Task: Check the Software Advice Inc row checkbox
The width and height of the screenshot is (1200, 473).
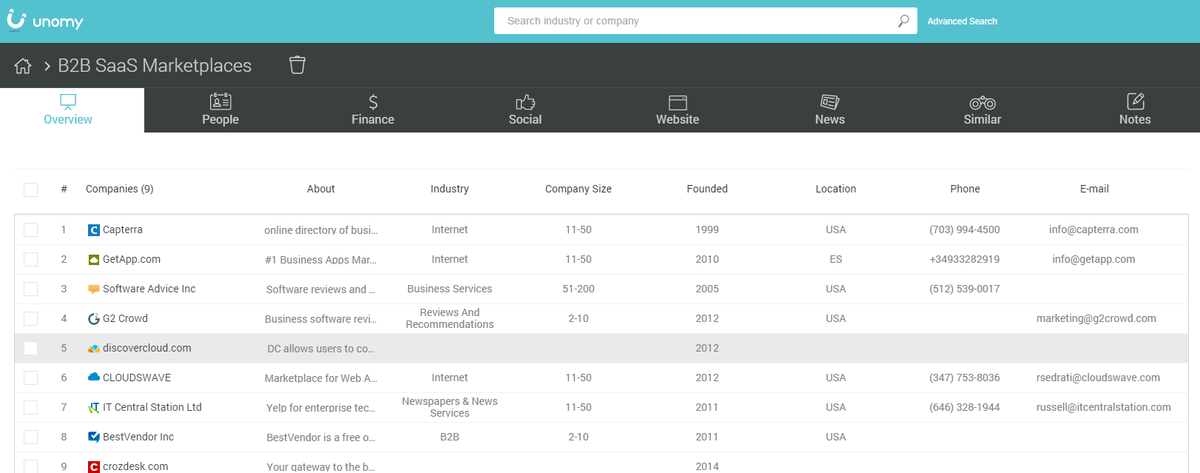Action: [x=31, y=289]
